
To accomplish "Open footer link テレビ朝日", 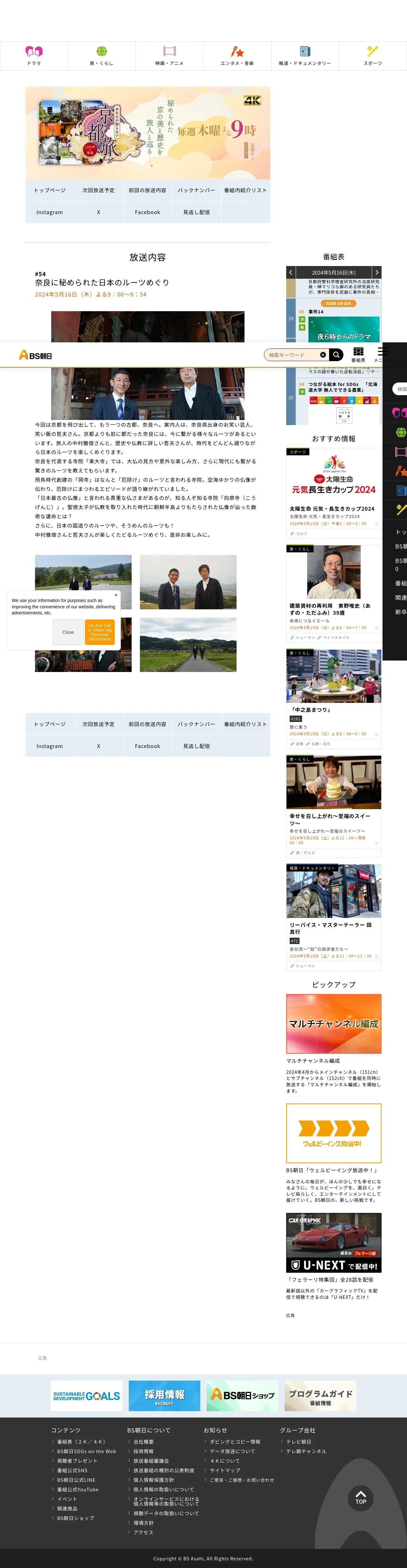I will [x=299, y=1442].
